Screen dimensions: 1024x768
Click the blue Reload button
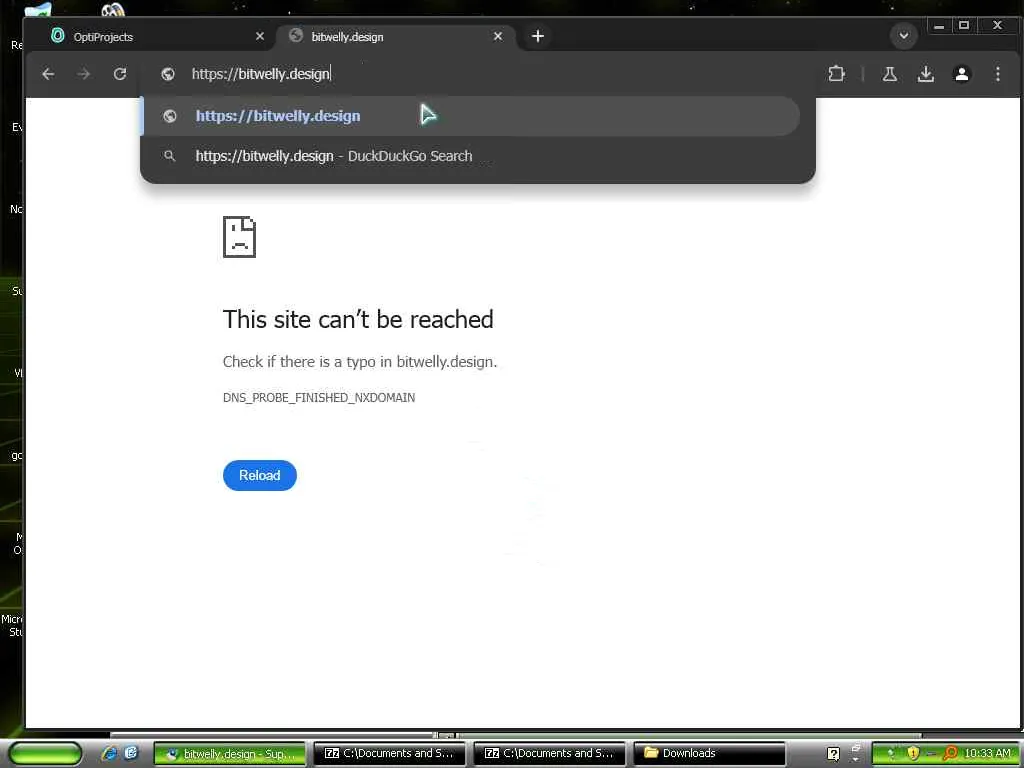pyautogui.click(x=259, y=475)
